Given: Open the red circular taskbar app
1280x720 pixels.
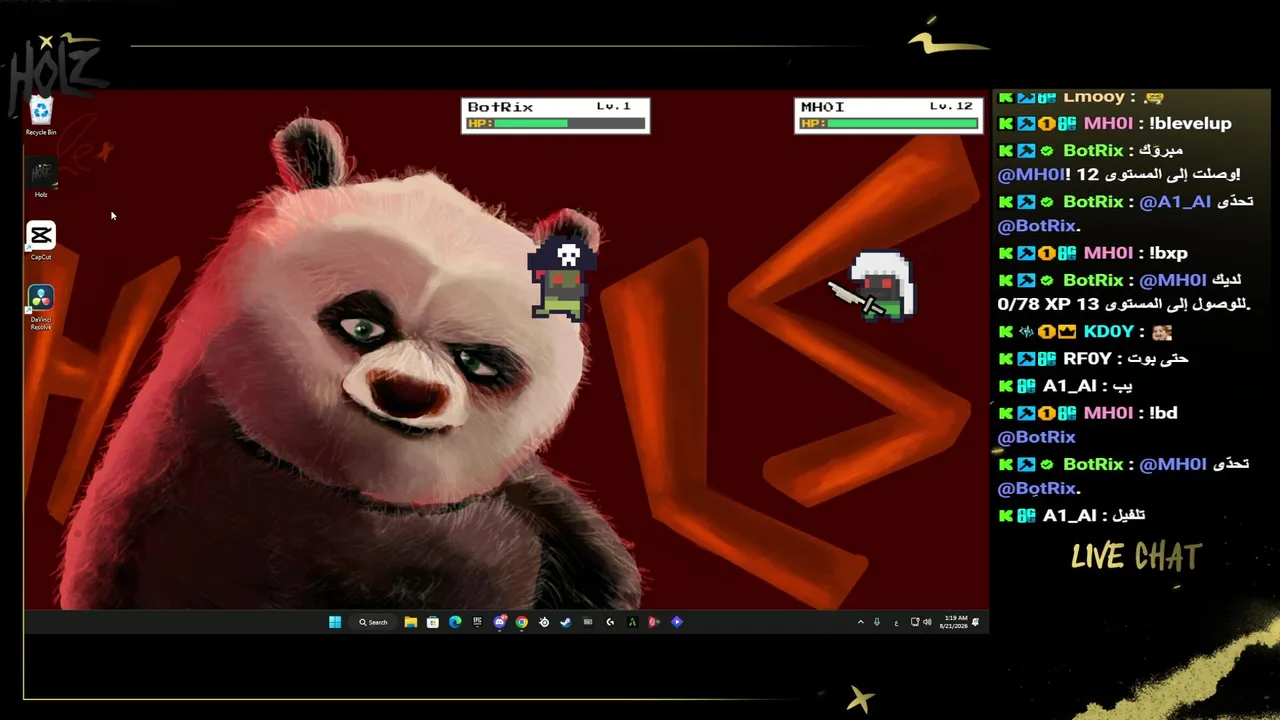Looking at the screenshot, I should coord(654,622).
